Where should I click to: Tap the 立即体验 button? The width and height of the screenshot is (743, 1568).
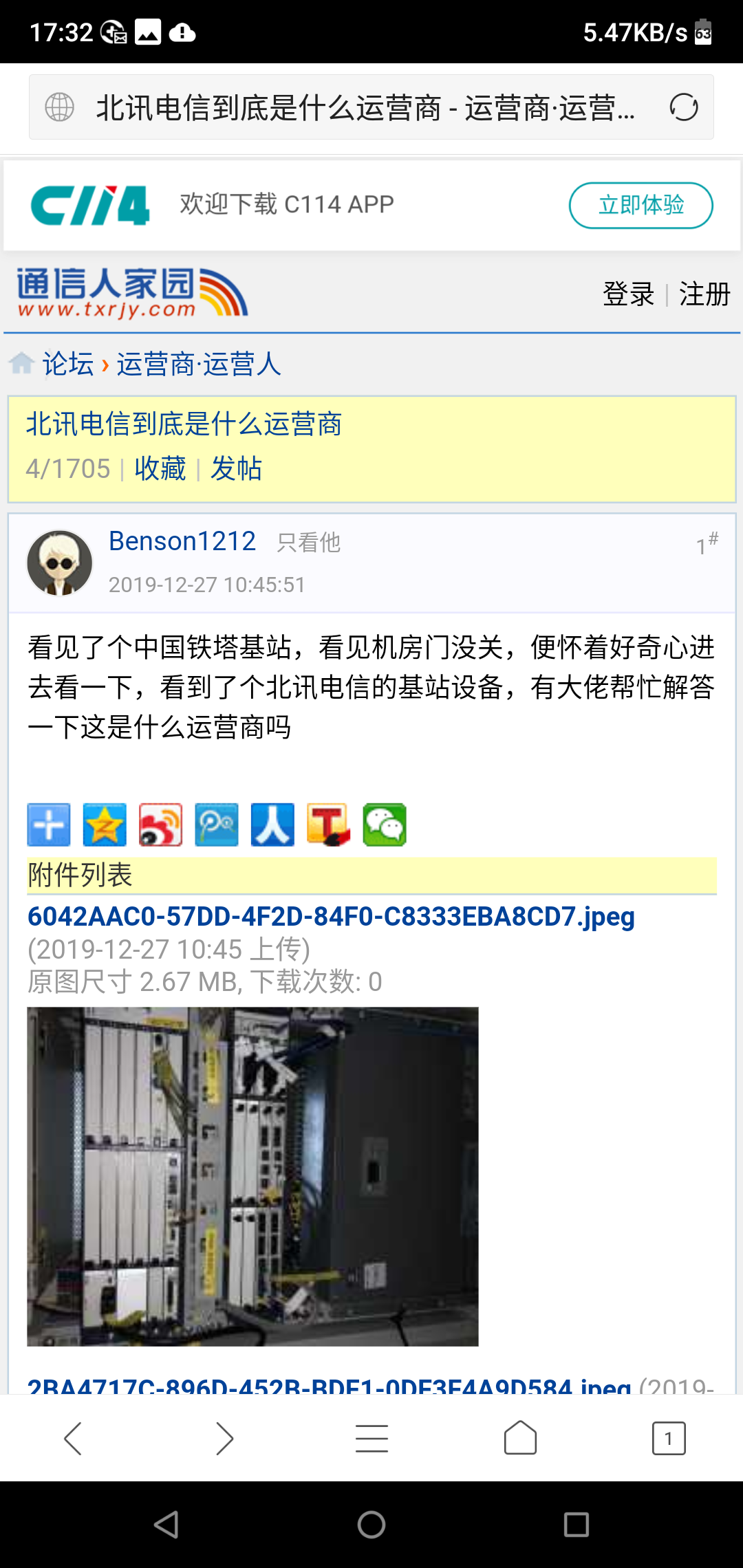640,205
